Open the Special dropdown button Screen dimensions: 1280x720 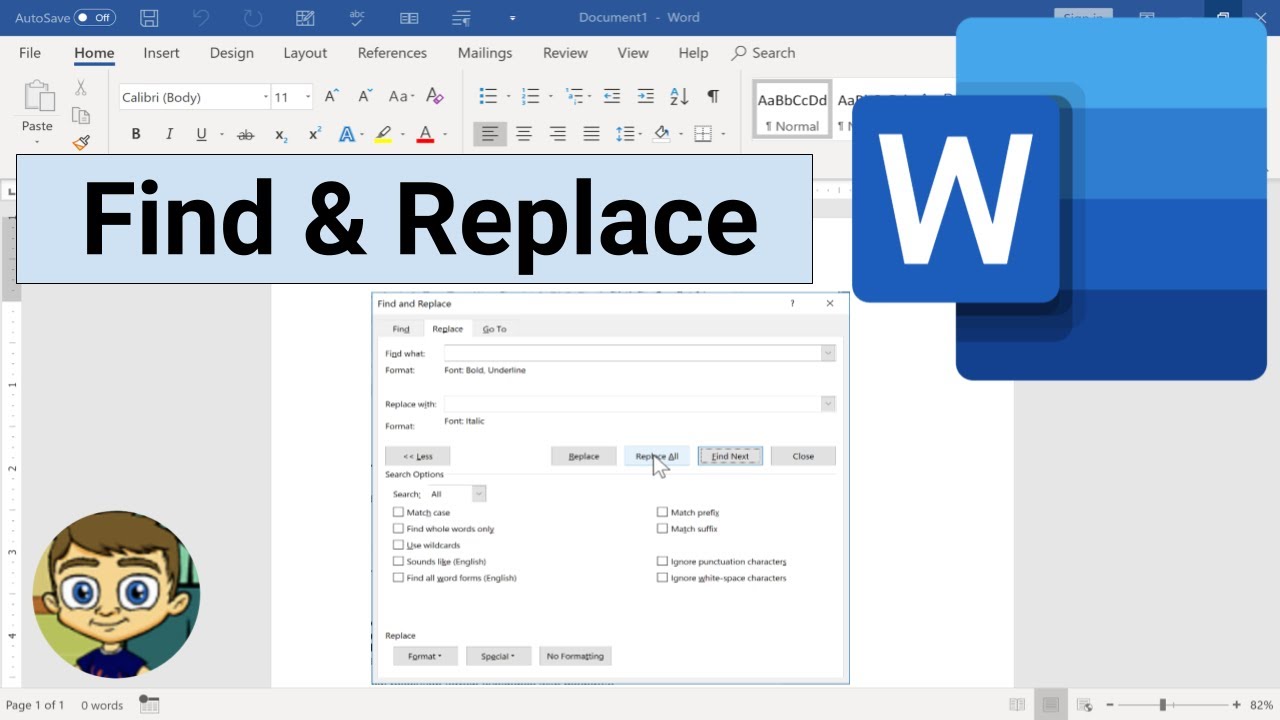(x=498, y=656)
